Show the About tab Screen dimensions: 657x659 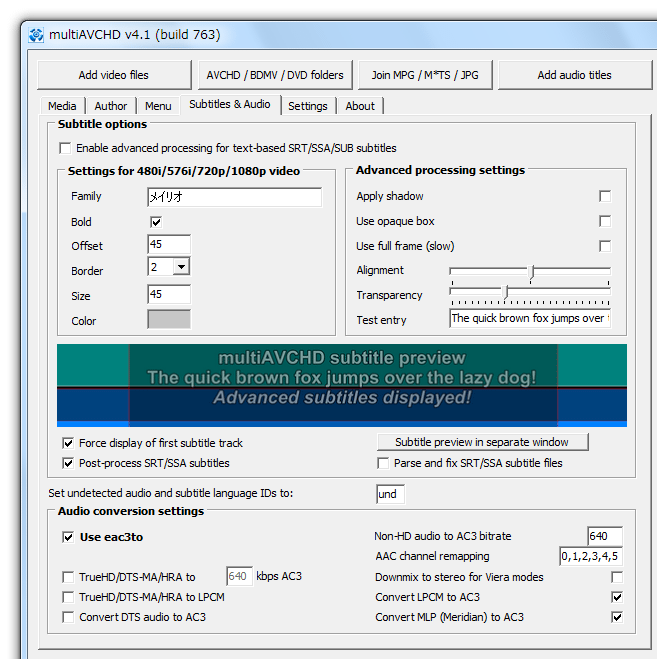pos(360,106)
